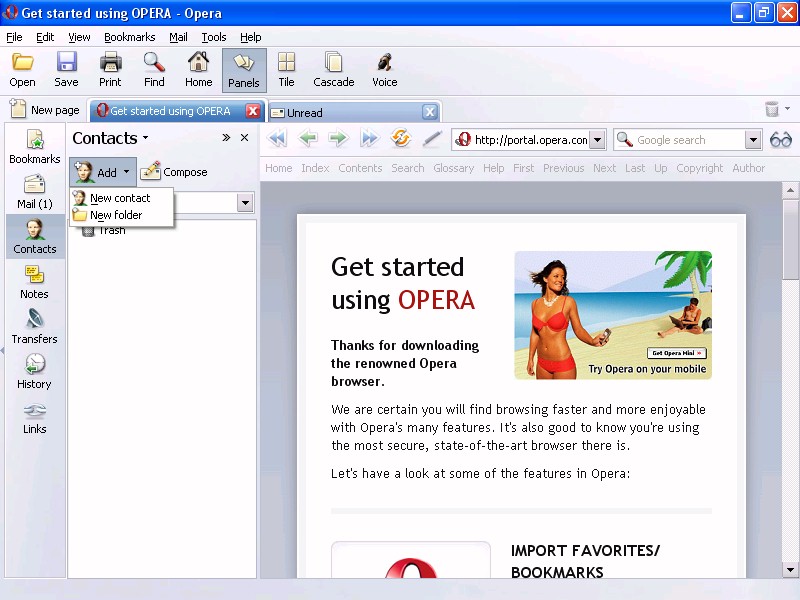
Task: Open the Bookmarks panel
Action: pyautogui.click(x=34, y=147)
